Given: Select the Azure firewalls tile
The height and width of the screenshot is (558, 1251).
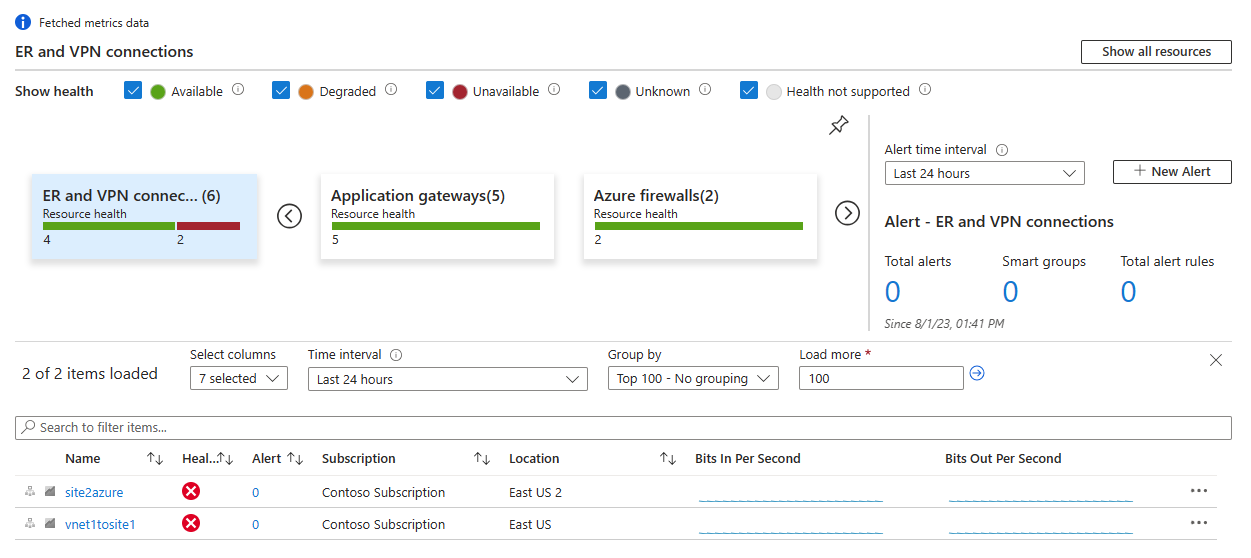Looking at the screenshot, I should (x=700, y=217).
